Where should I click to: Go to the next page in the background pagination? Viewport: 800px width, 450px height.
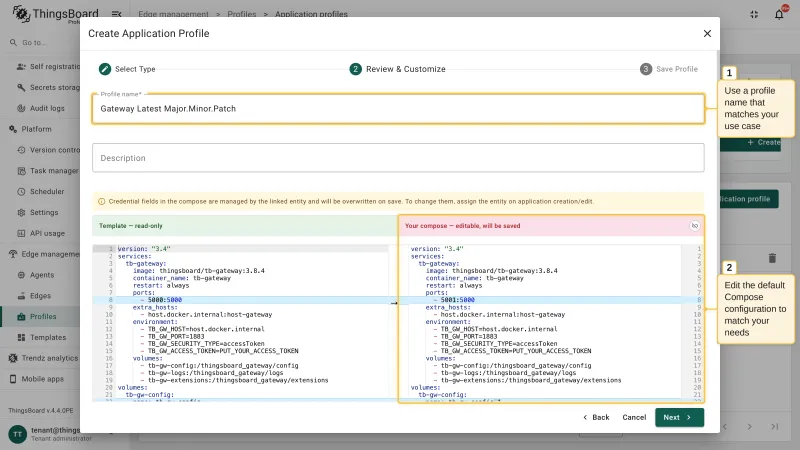[x=749, y=427]
